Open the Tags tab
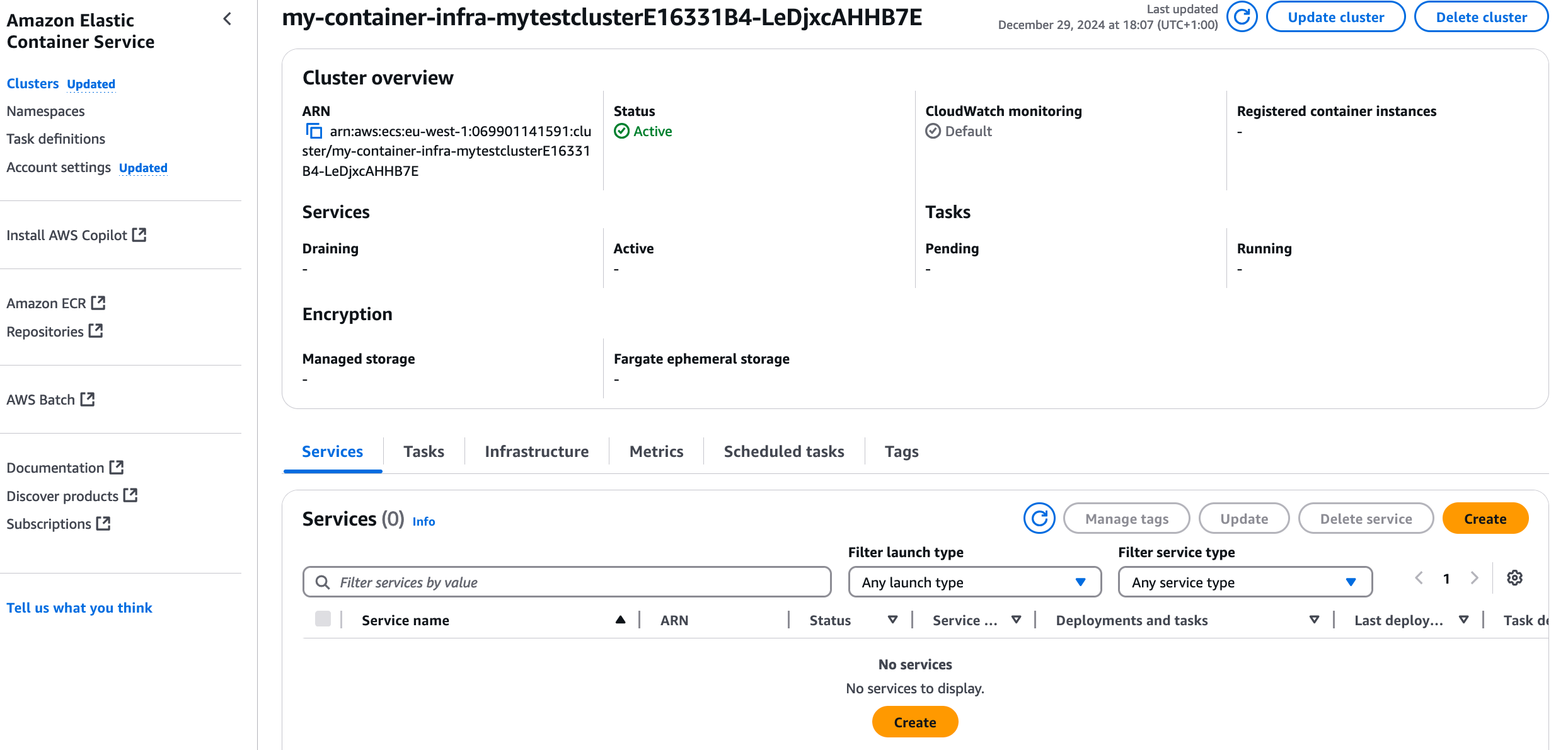The image size is (1568, 750). (901, 451)
